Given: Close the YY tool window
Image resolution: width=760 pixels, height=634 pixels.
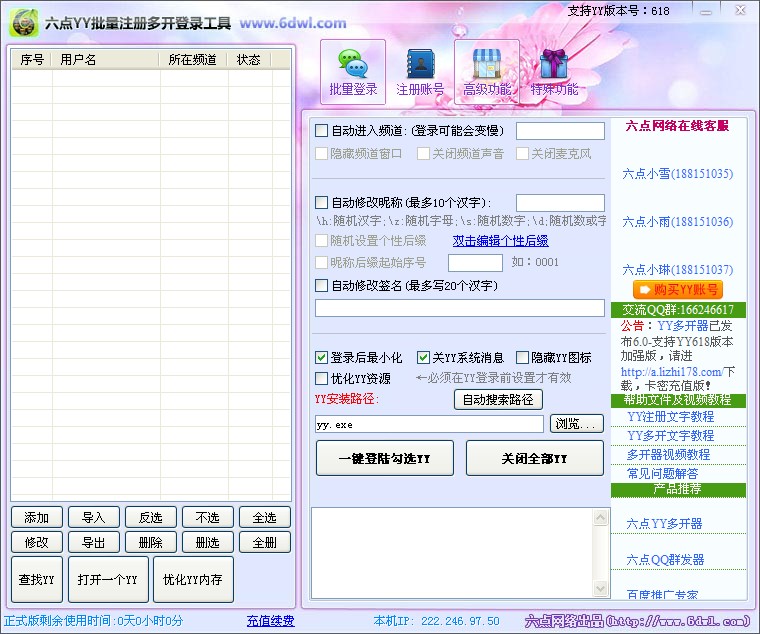Looking at the screenshot, I should (x=740, y=10).
